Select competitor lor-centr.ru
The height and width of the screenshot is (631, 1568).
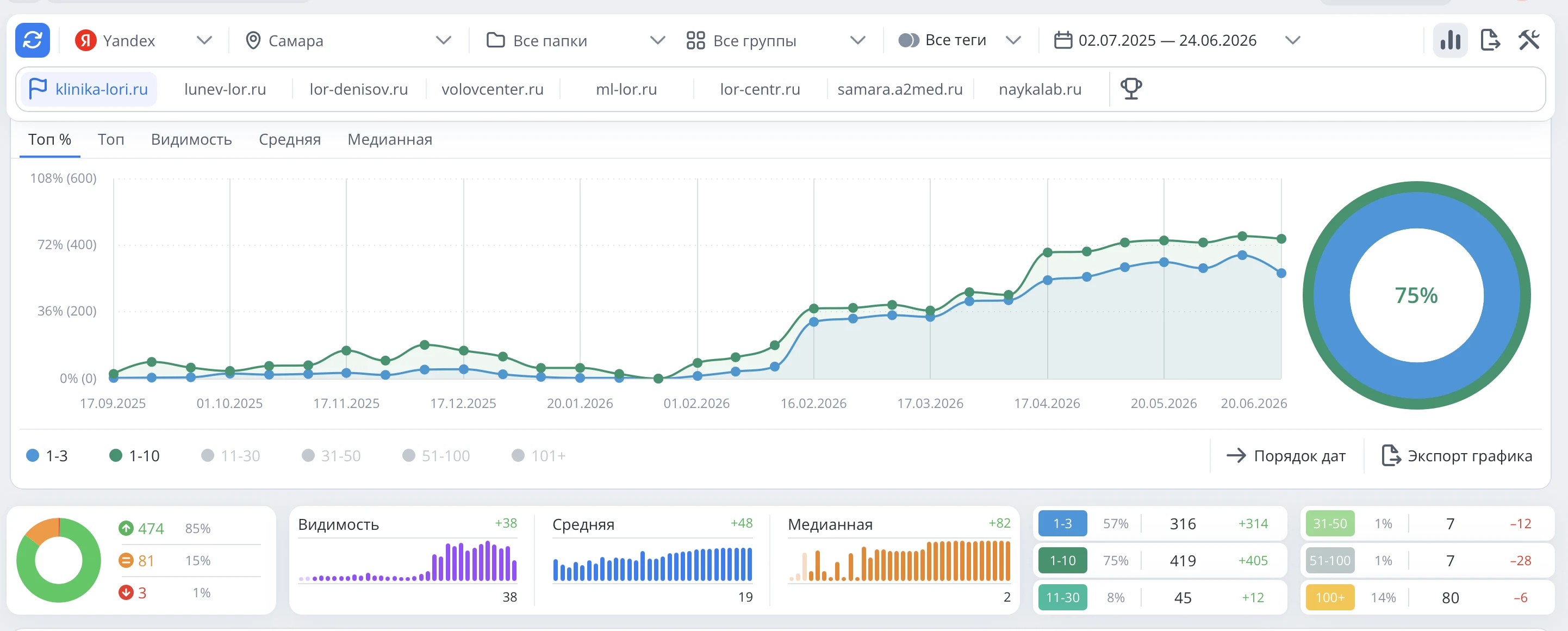click(760, 89)
